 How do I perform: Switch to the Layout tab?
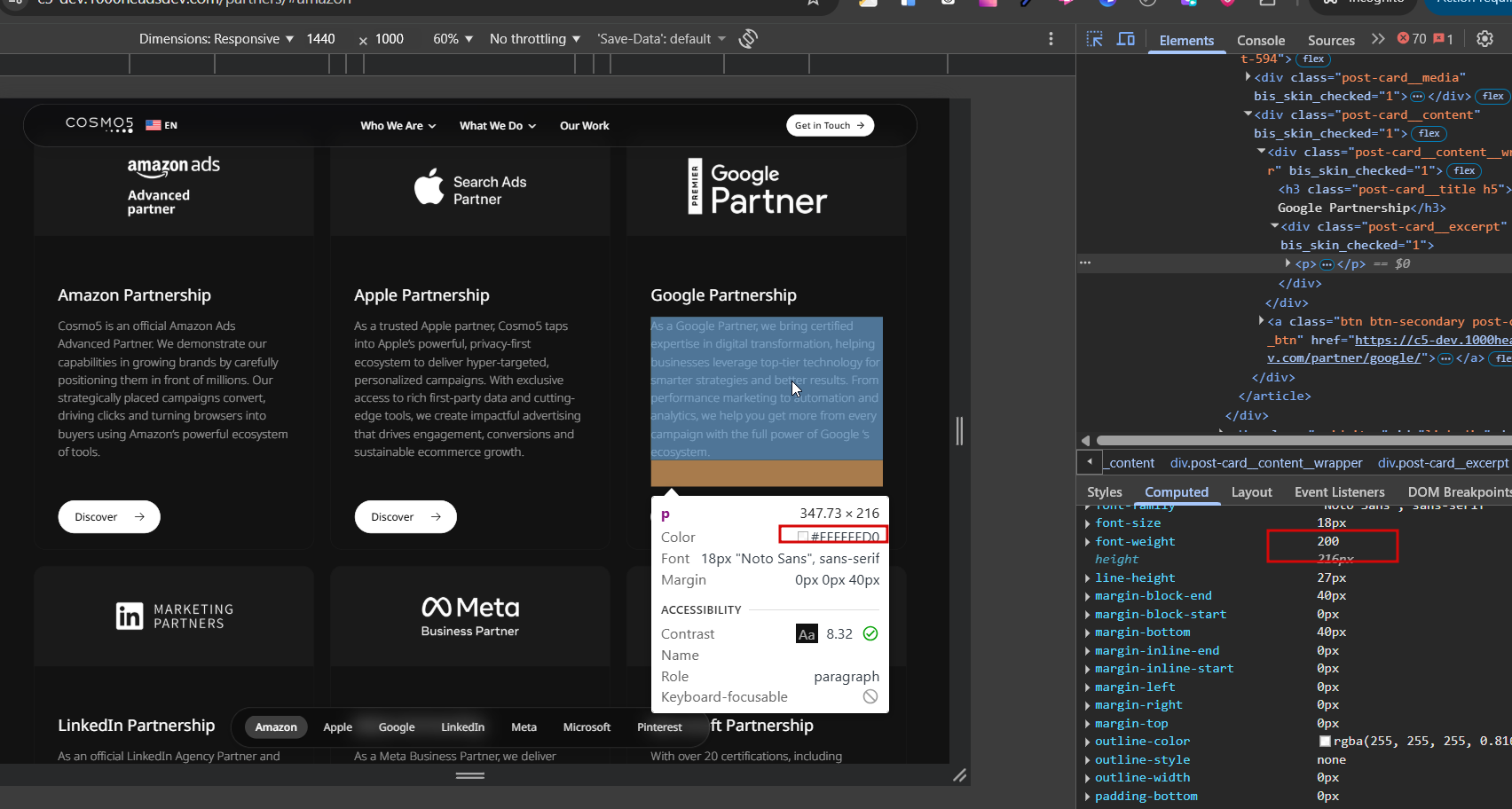(1251, 492)
